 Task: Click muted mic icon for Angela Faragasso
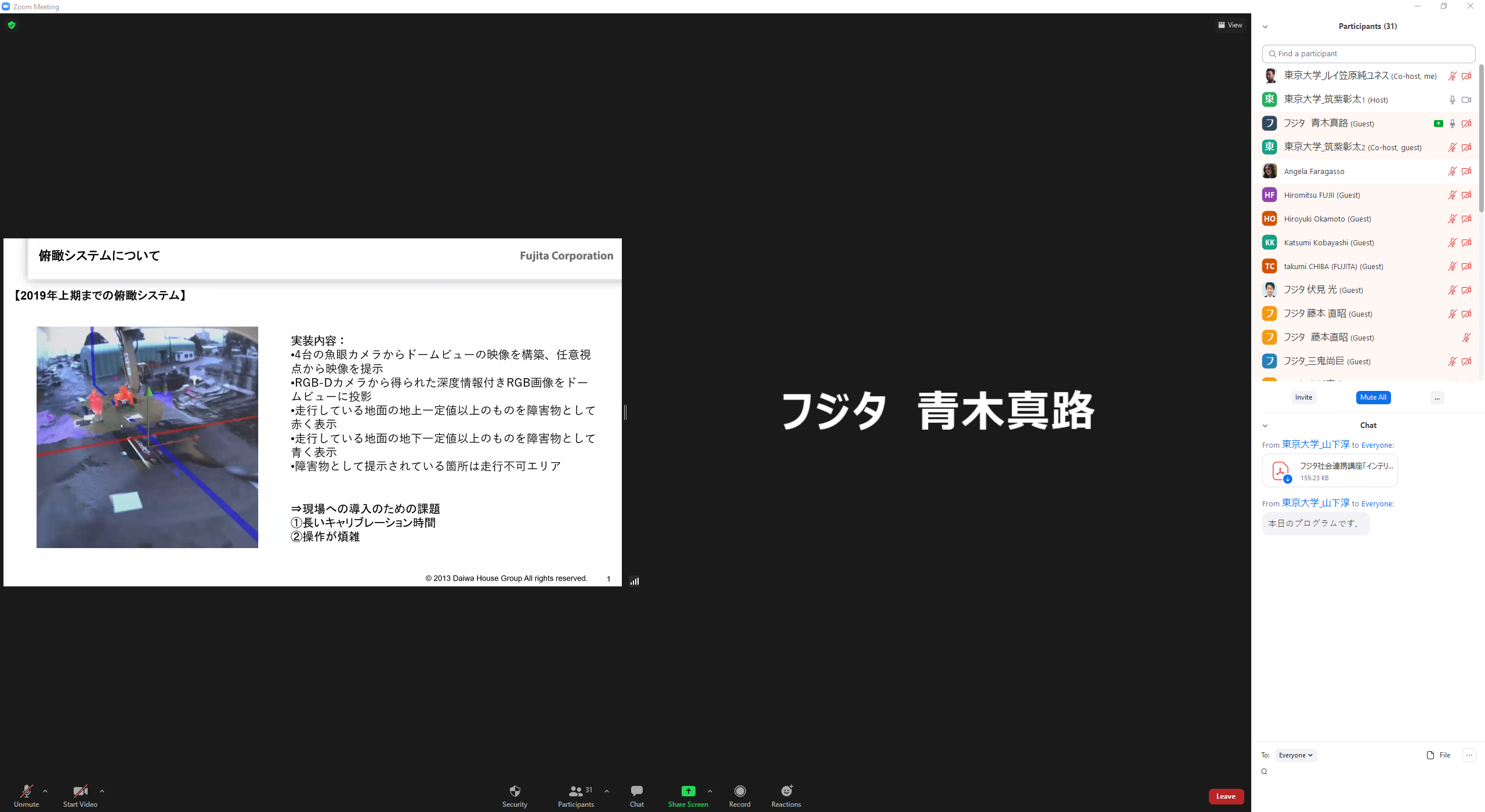tap(1452, 171)
